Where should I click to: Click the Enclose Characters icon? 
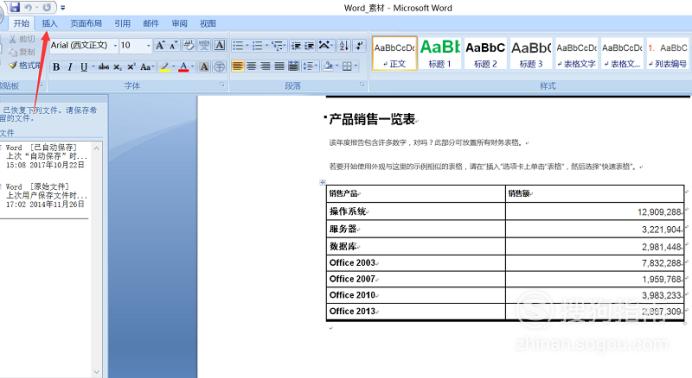[x=219, y=67]
